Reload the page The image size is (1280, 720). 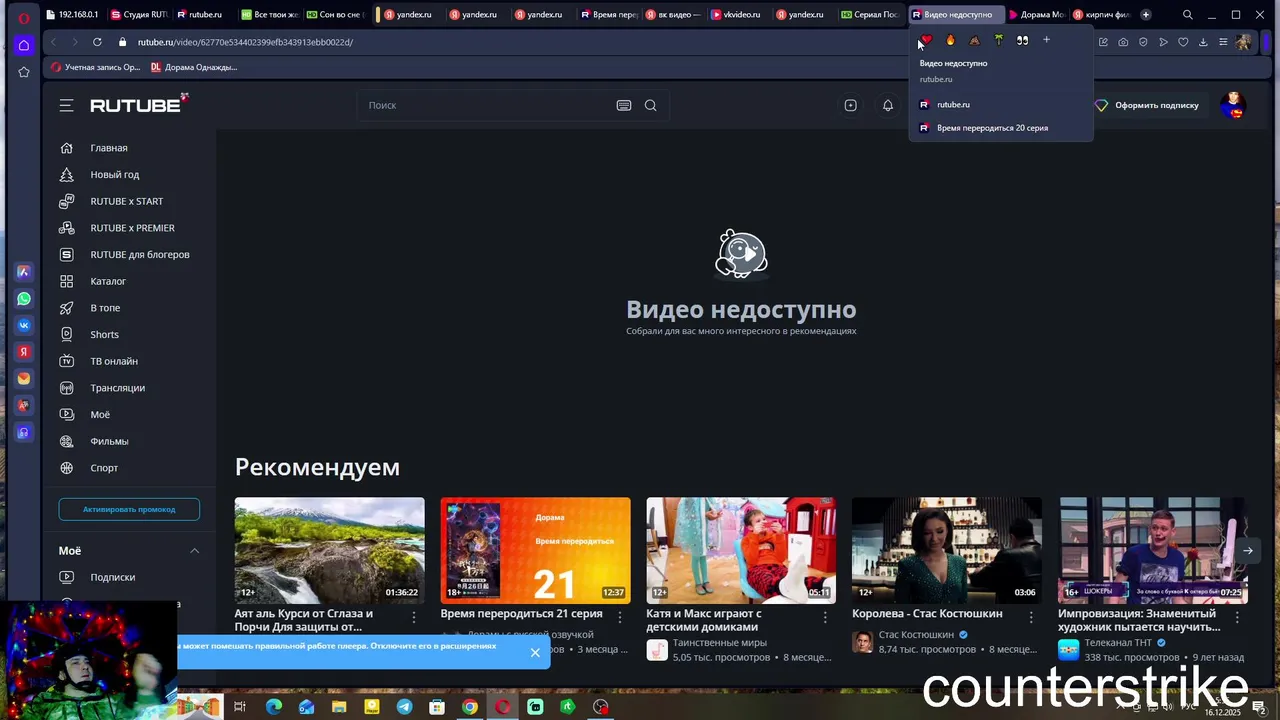(x=97, y=42)
